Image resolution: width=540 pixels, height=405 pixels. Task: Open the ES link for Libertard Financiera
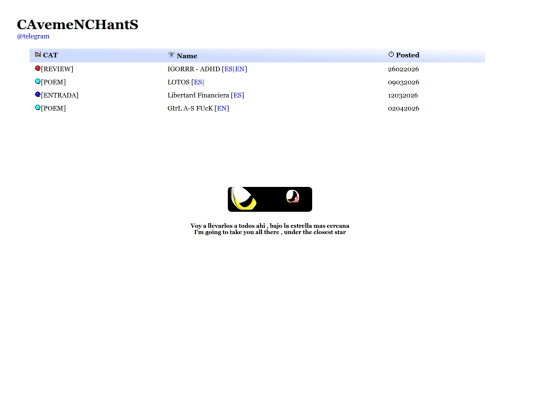(238, 95)
